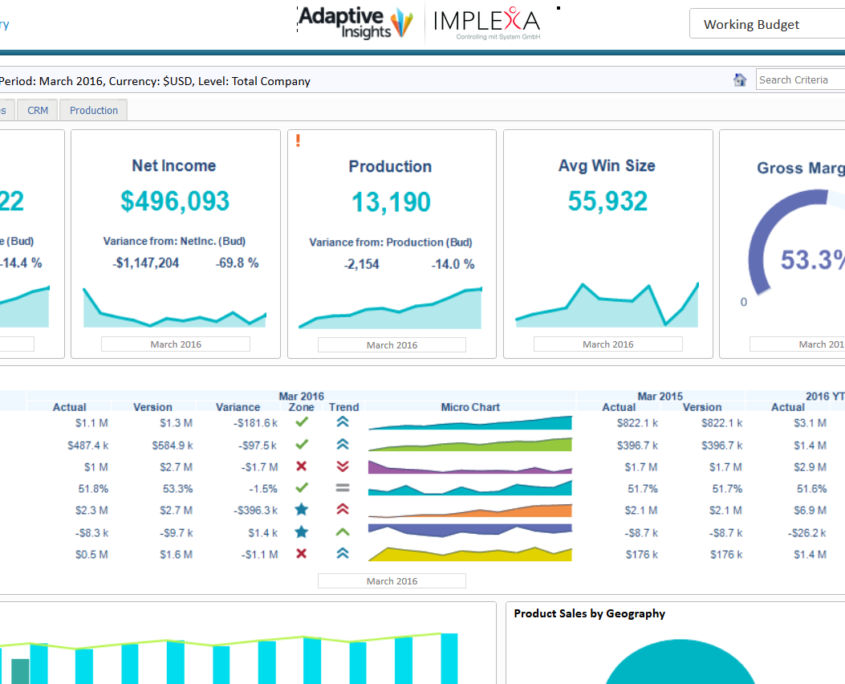The width and height of the screenshot is (845, 684).
Task: Click the Net Income variance -69.8 %
Action: (237, 263)
